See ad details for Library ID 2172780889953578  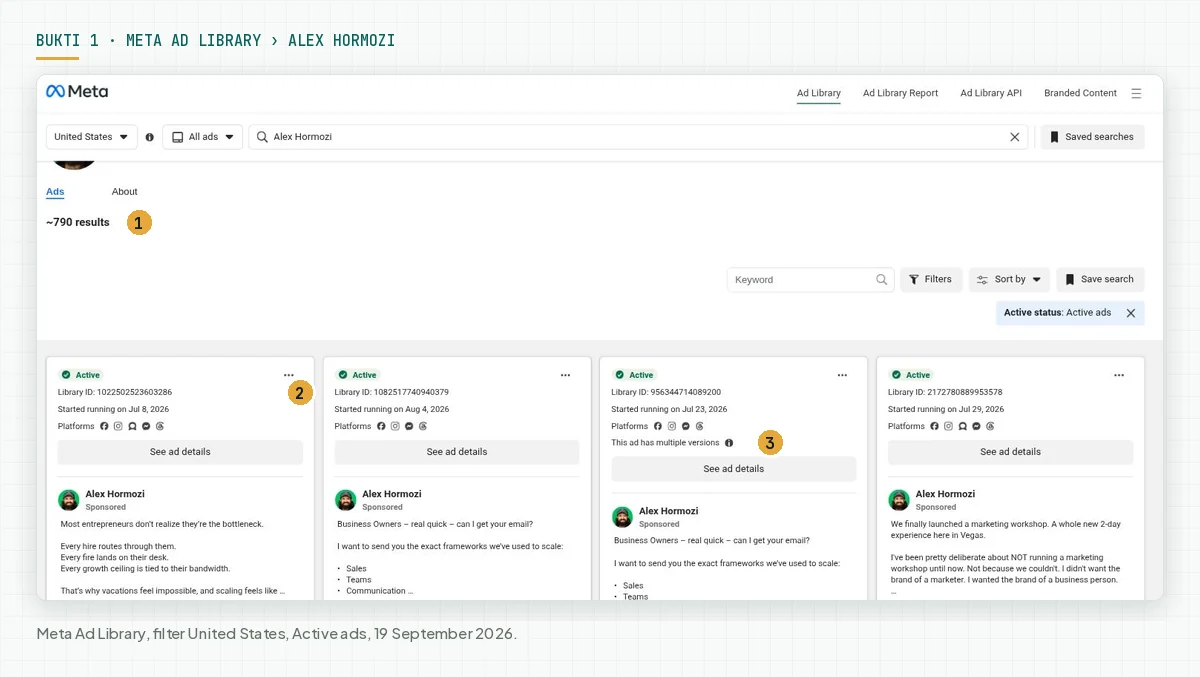[x=1011, y=452]
